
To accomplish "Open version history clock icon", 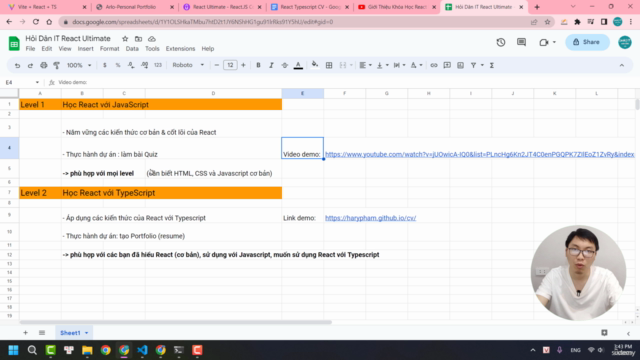I will [x=501, y=42].
